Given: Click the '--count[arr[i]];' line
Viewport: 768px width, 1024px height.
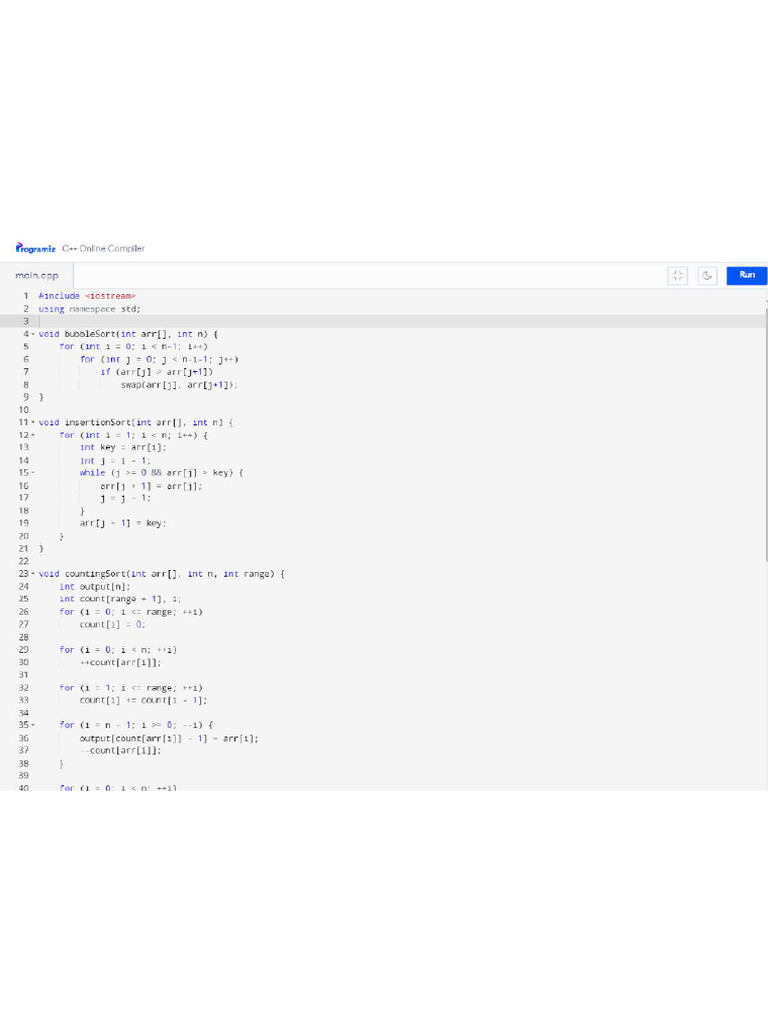Looking at the screenshot, I should click(x=120, y=750).
